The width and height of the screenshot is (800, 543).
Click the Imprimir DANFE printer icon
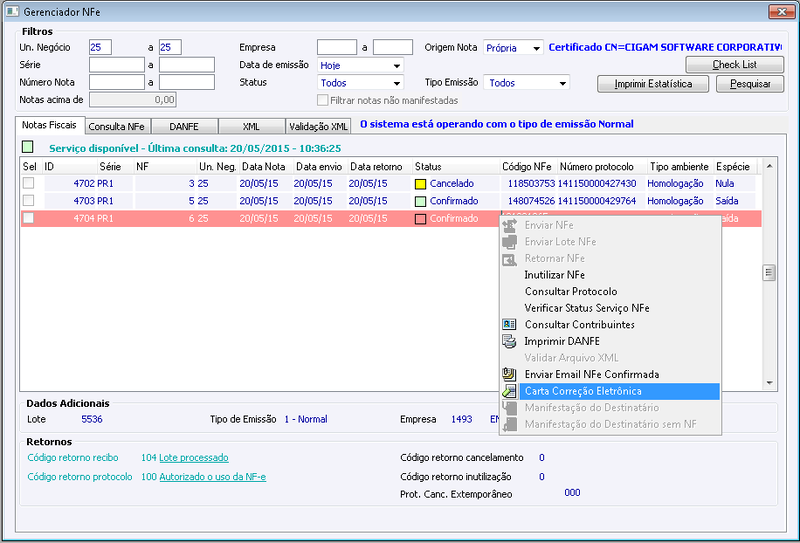[509, 341]
